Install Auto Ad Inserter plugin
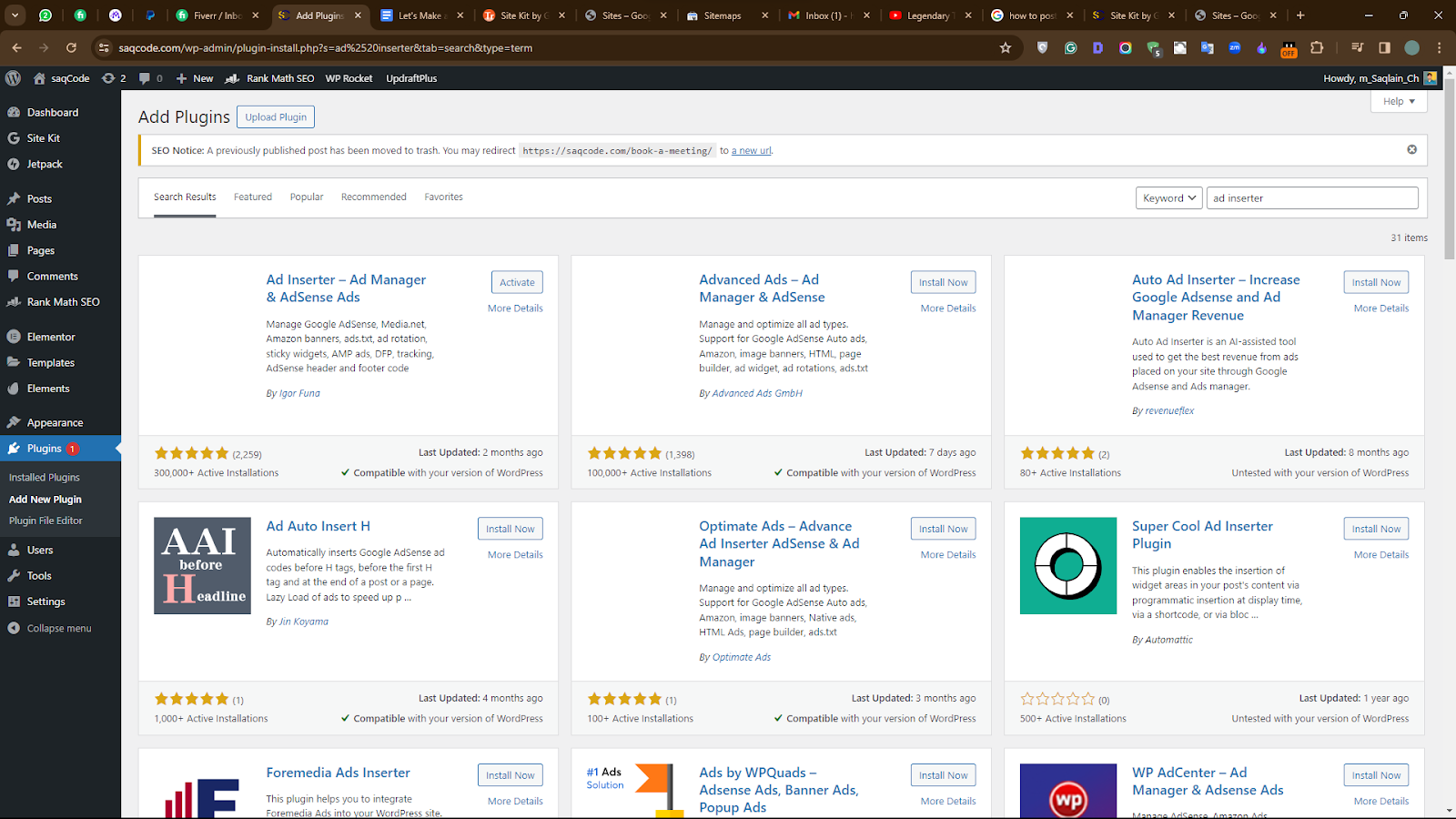Image resolution: width=1456 pixels, height=819 pixels. [1376, 282]
